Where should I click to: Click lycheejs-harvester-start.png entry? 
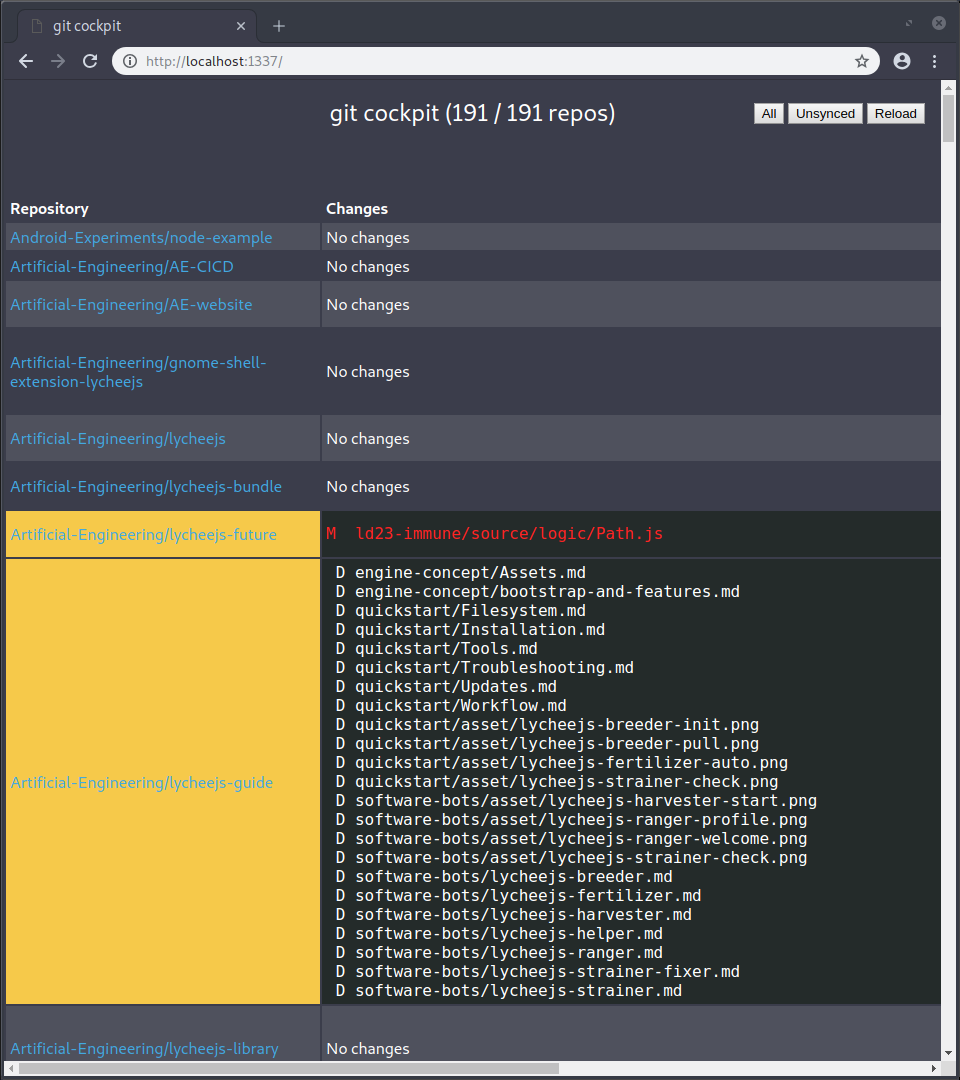[x=586, y=801]
